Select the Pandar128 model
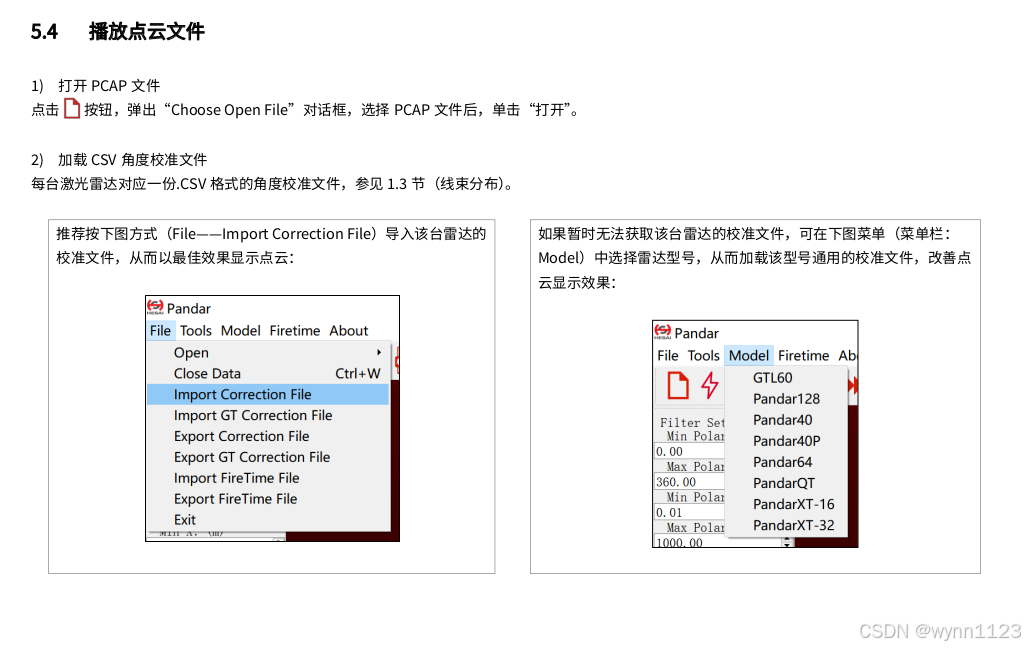1025x649 pixels. pyautogui.click(x=786, y=399)
